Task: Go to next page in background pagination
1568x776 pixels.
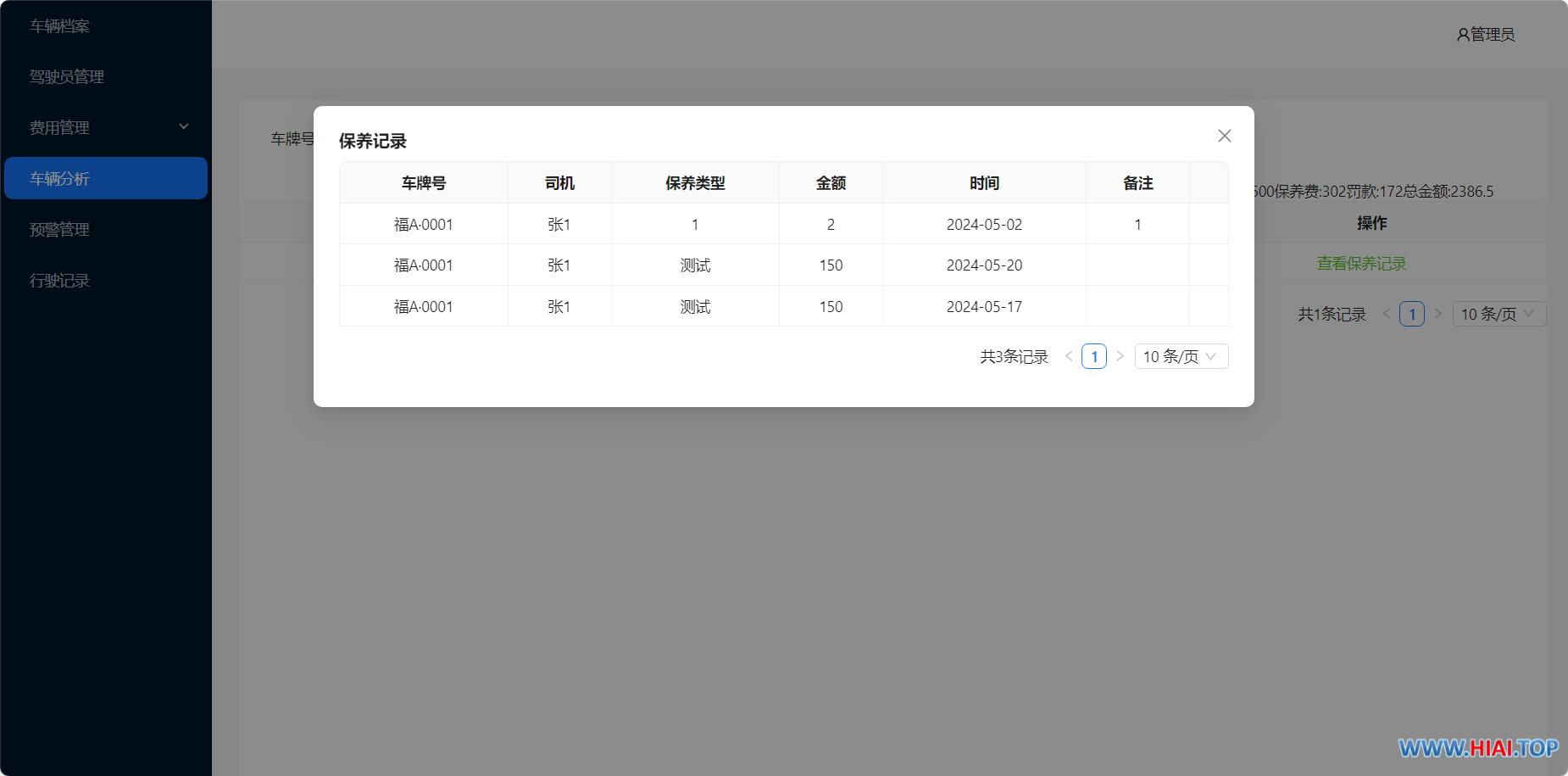Action: (x=1437, y=314)
